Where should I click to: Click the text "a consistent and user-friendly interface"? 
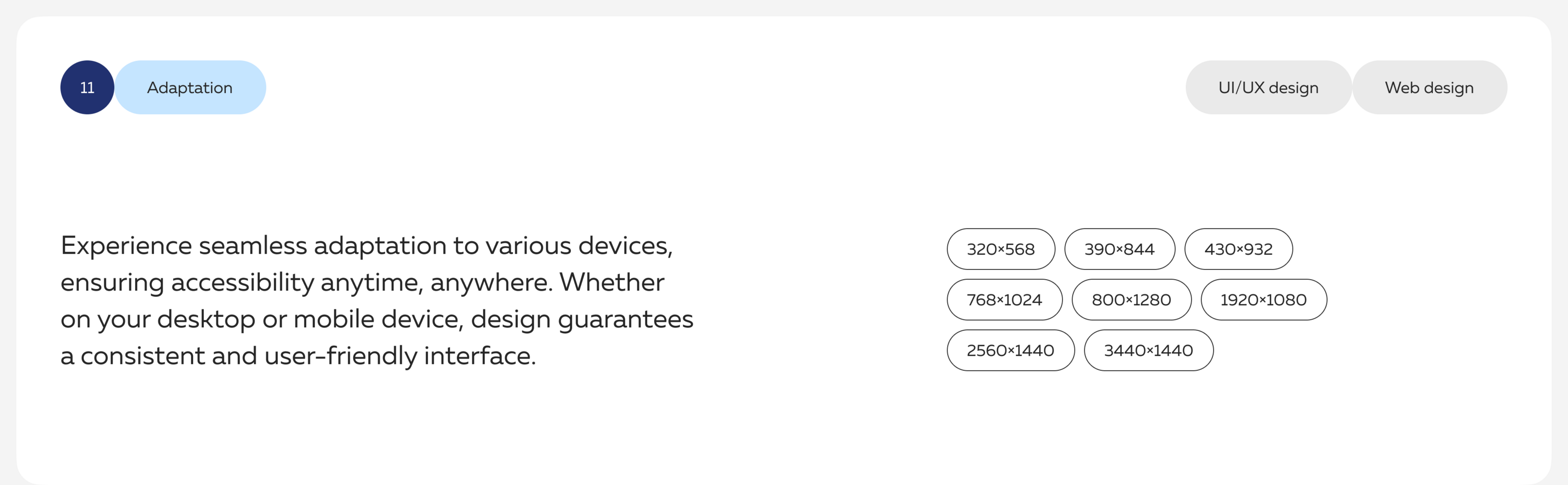(x=297, y=356)
